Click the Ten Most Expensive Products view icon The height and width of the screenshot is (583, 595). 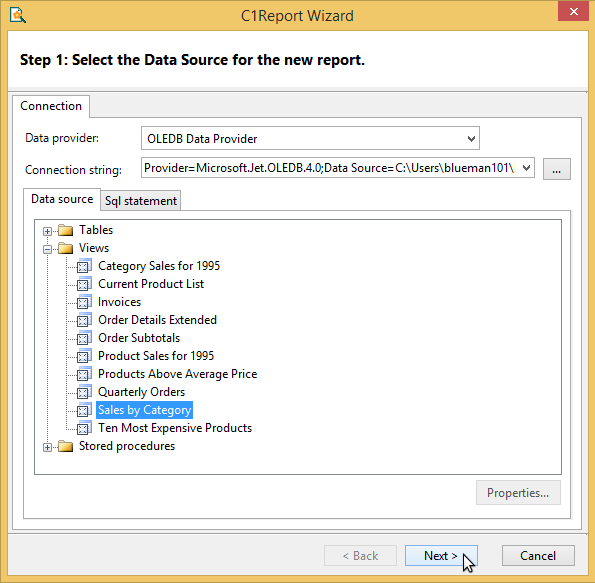coord(84,428)
